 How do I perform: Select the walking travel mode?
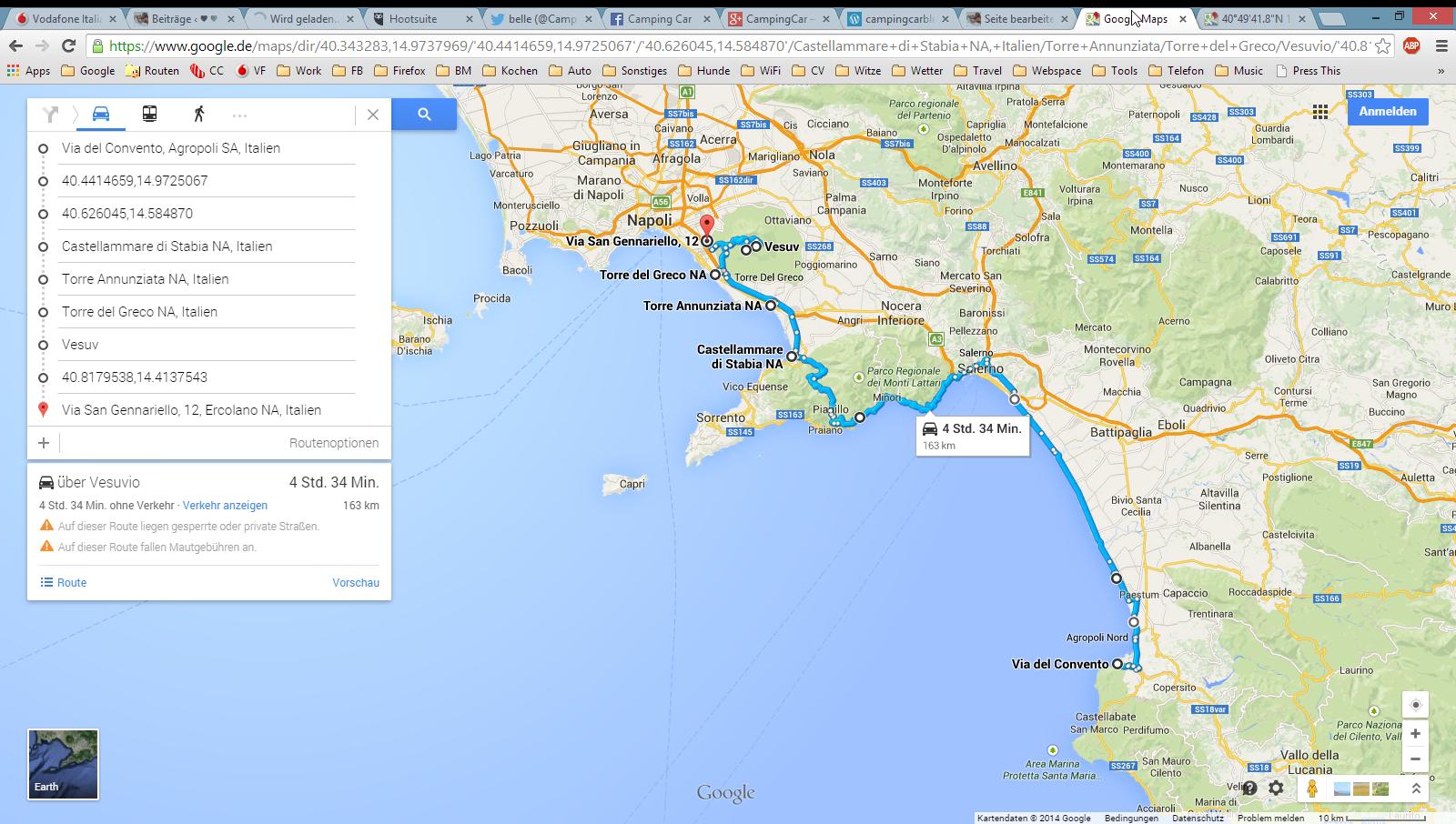click(x=198, y=114)
